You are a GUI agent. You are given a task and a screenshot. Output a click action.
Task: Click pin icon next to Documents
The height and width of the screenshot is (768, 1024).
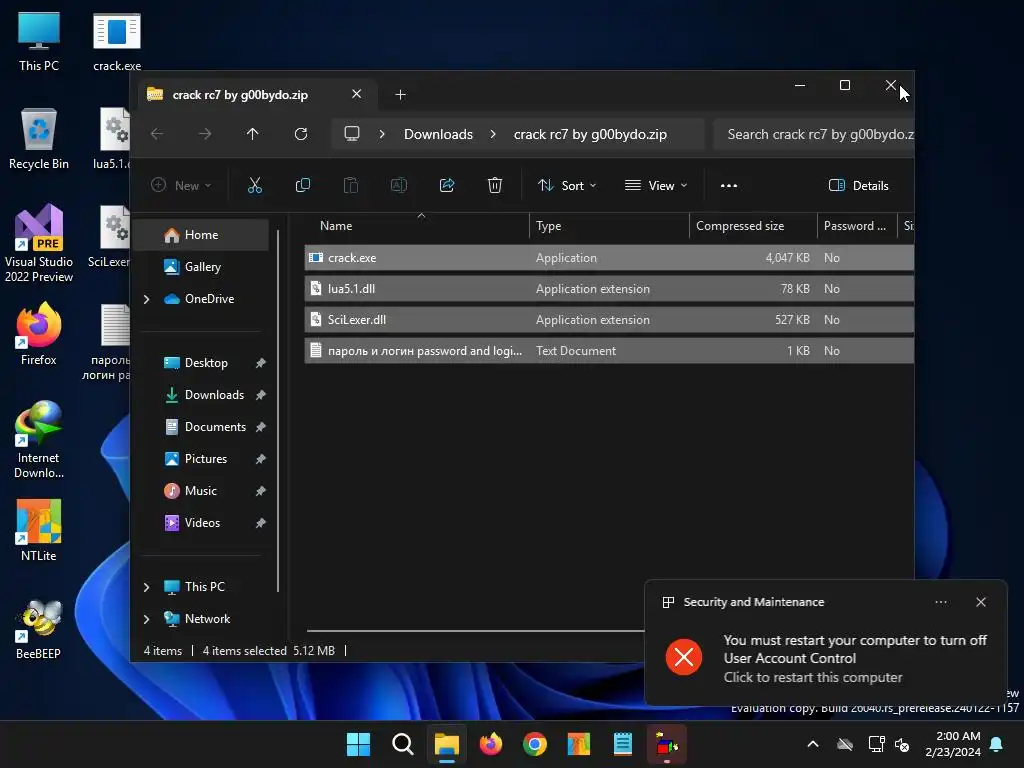261,427
